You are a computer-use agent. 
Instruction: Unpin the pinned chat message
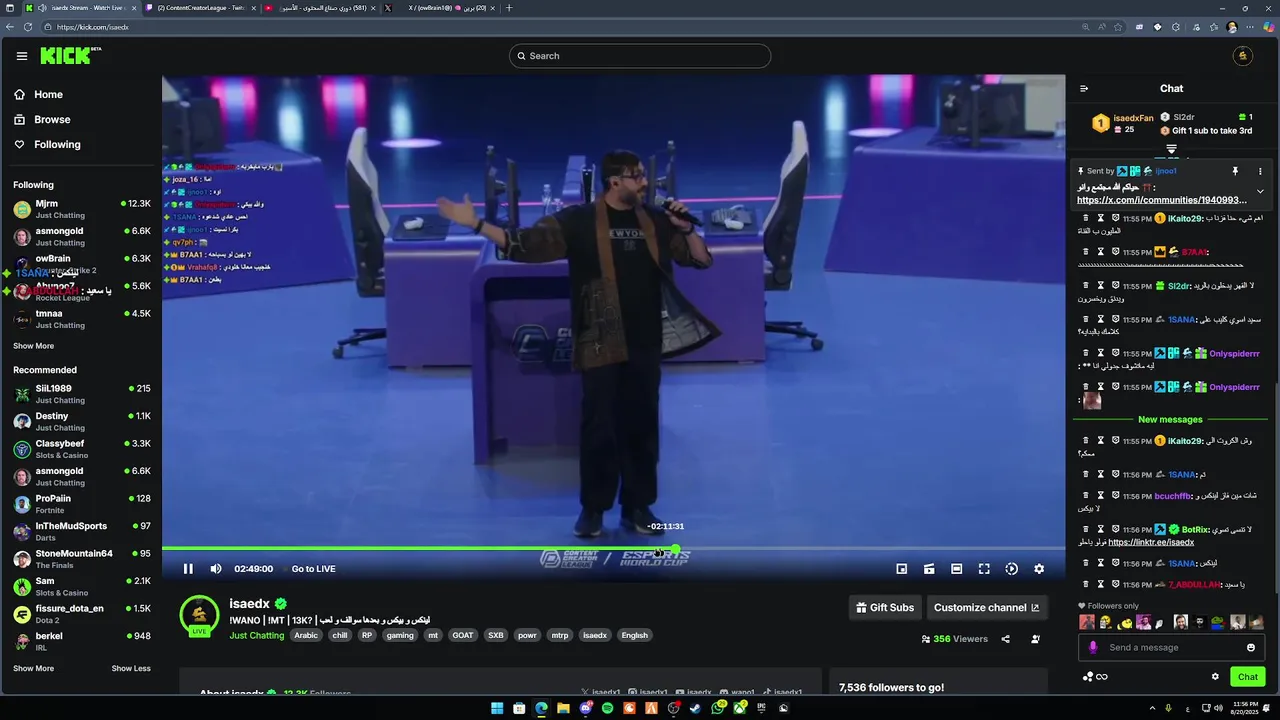[x=1235, y=171]
